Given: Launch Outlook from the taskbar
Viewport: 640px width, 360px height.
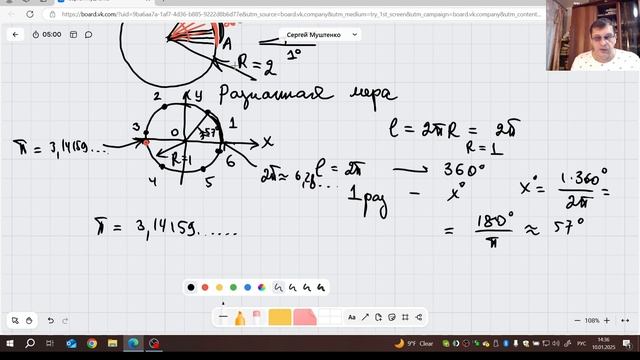Looking at the screenshot, I should (x=71, y=343).
